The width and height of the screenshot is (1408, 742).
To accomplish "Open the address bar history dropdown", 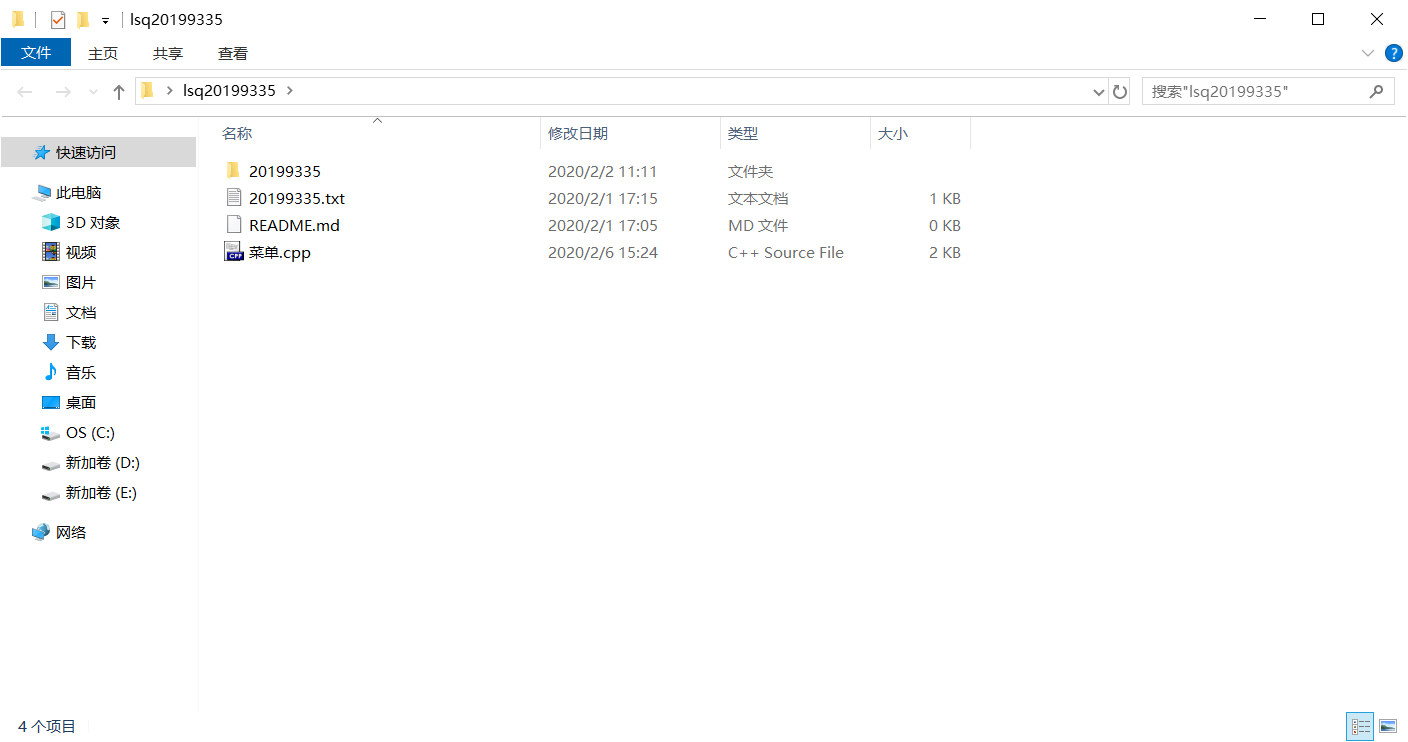I will 1099,92.
